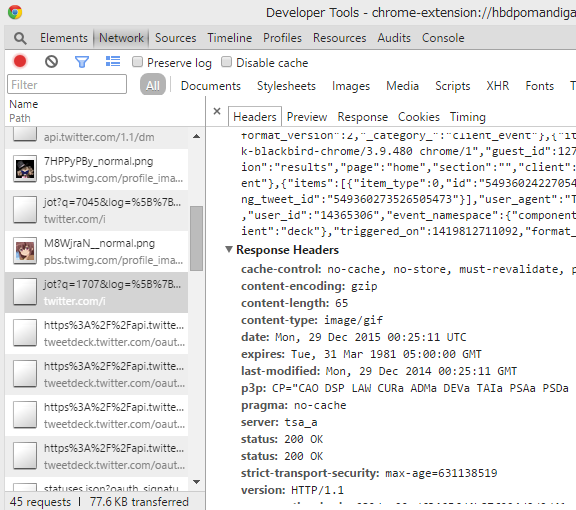576x510 pixels.
Task: Click the Chrome logo icon in title bar
Action: [15, 12]
